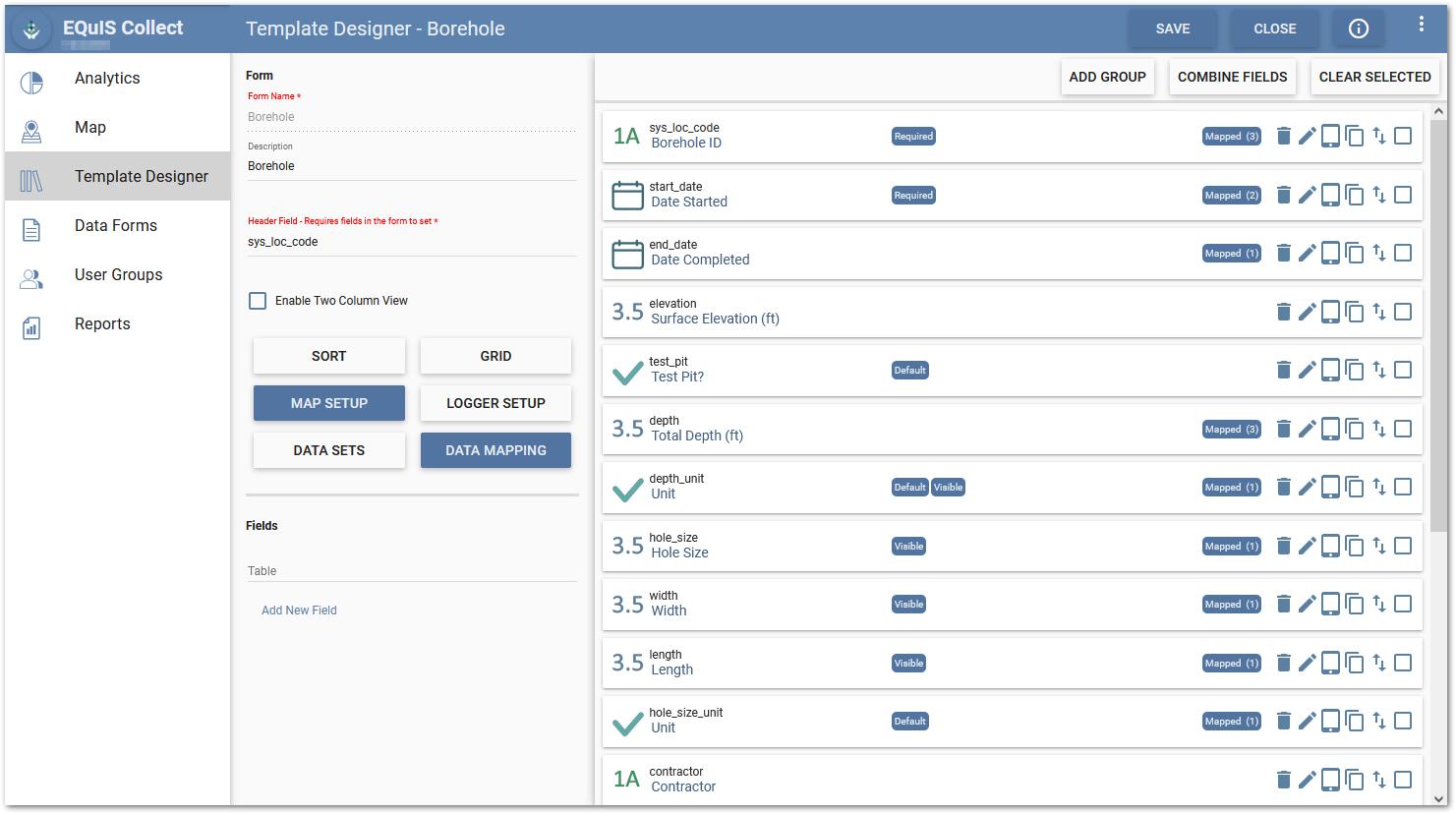Screen dimensions: 1456x814
Task: Open the three-dot more options menu
Action: tap(1421, 25)
